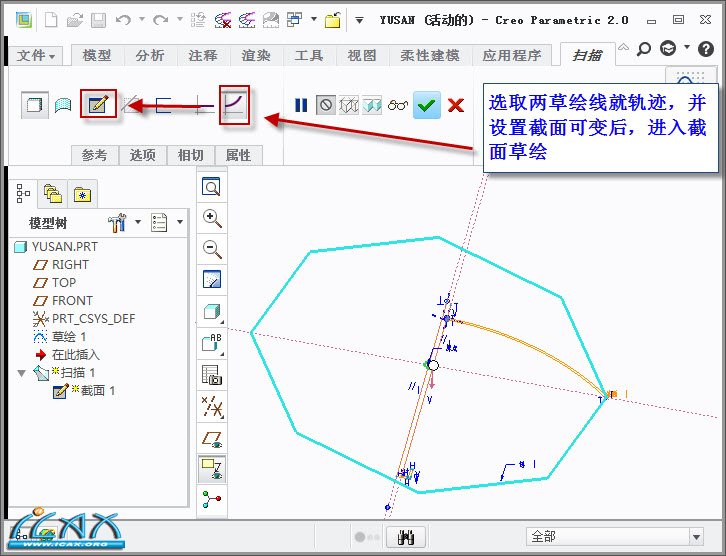Image resolution: width=726 pixels, height=556 pixels.
Task: Click the glasses preview icon
Action: [x=398, y=105]
